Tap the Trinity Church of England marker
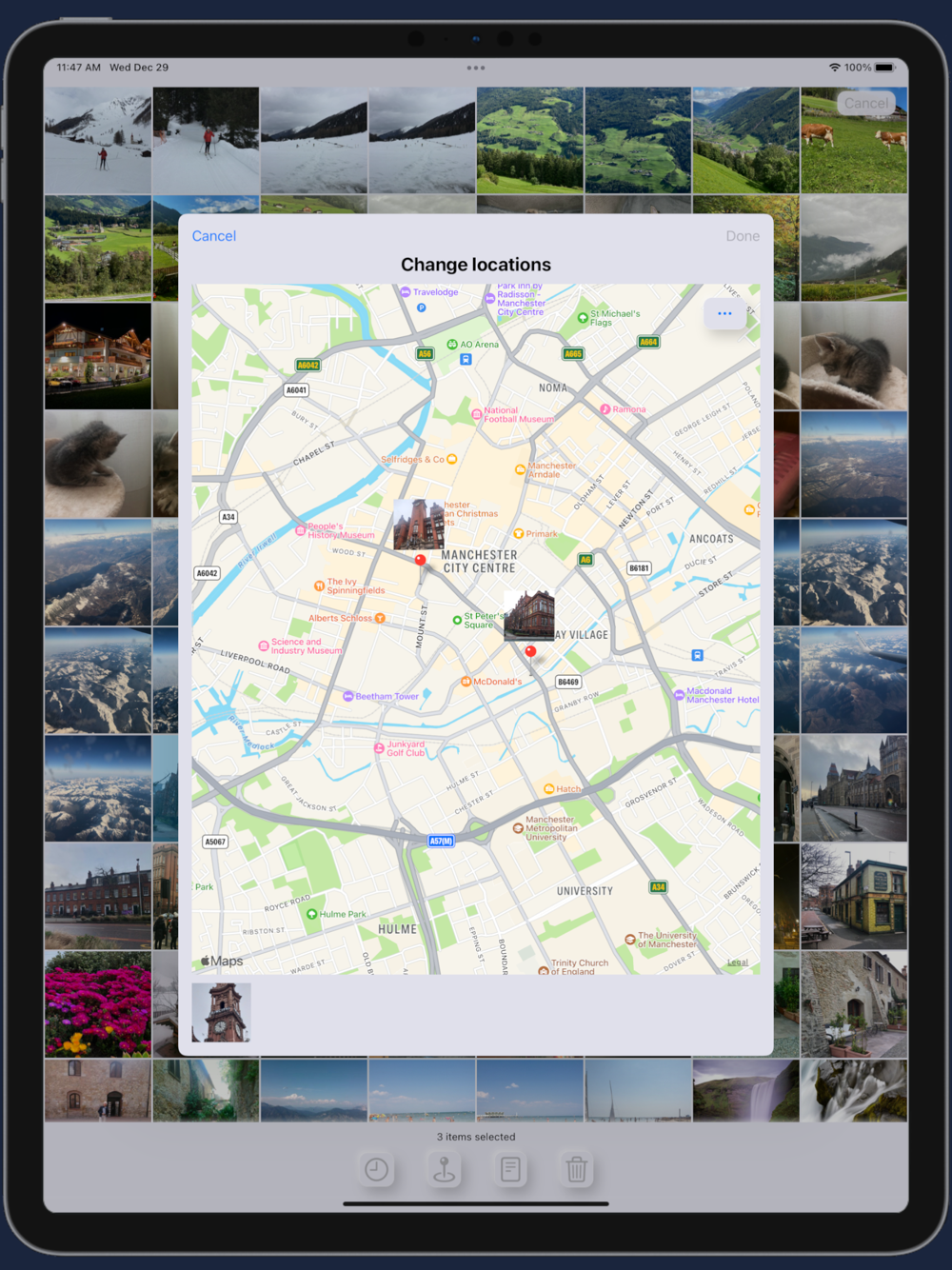This screenshot has height=1270, width=952. click(543, 970)
